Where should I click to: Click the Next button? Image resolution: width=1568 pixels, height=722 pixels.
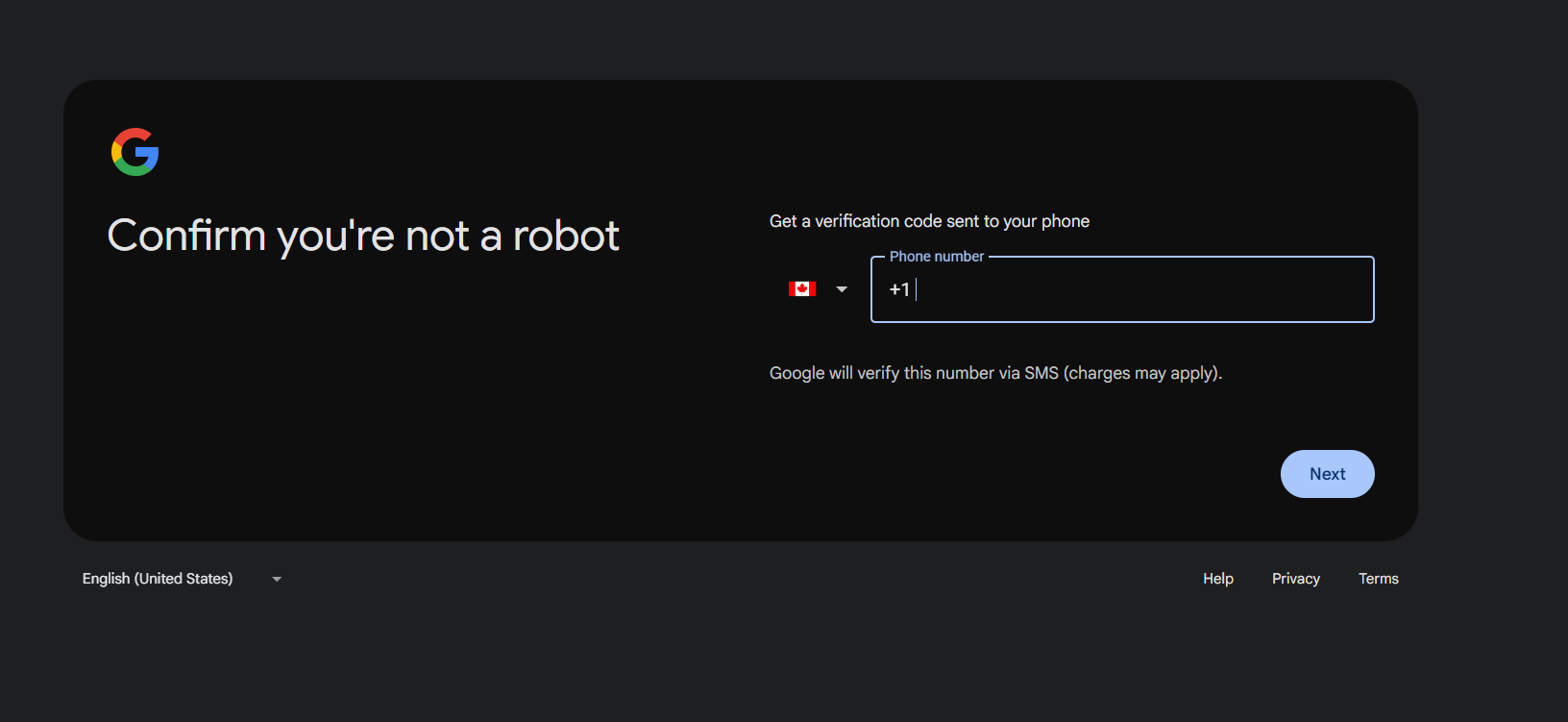(1327, 473)
